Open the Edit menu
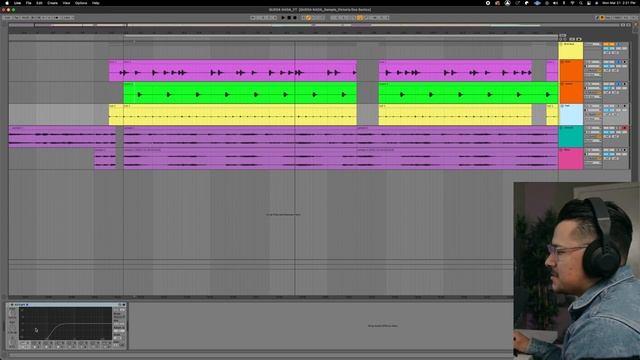640x360 pixels. pos(39,3)
